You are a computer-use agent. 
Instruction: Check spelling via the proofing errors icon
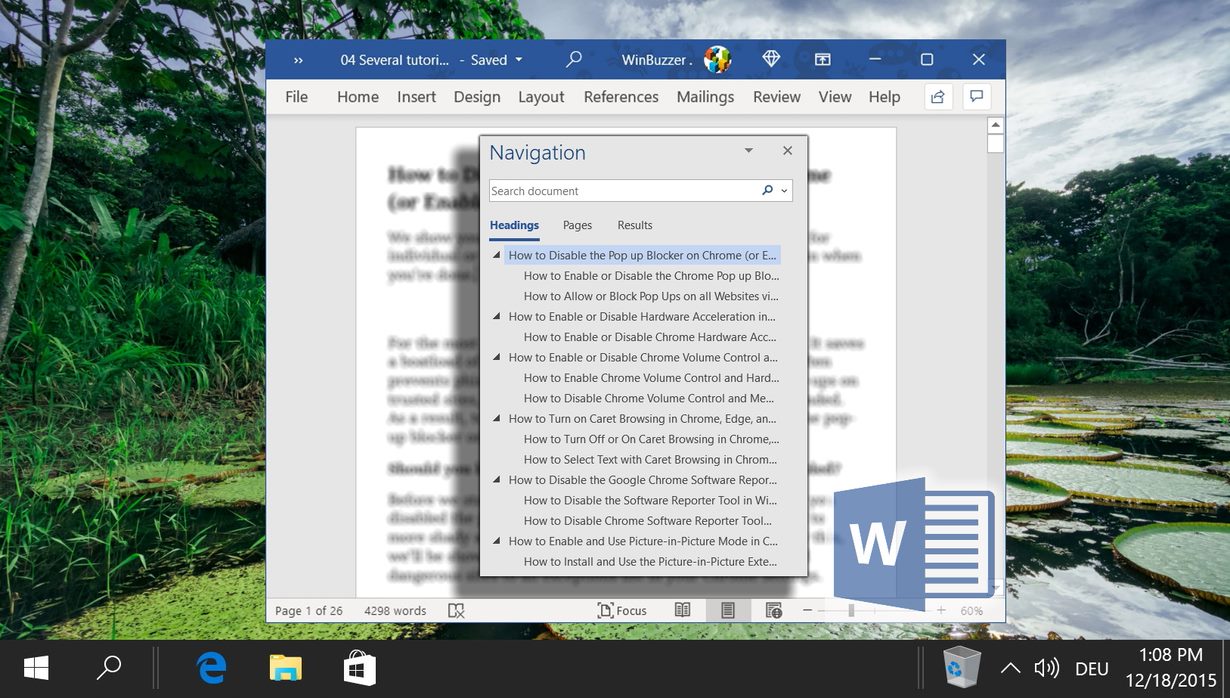tap(456, 610)
